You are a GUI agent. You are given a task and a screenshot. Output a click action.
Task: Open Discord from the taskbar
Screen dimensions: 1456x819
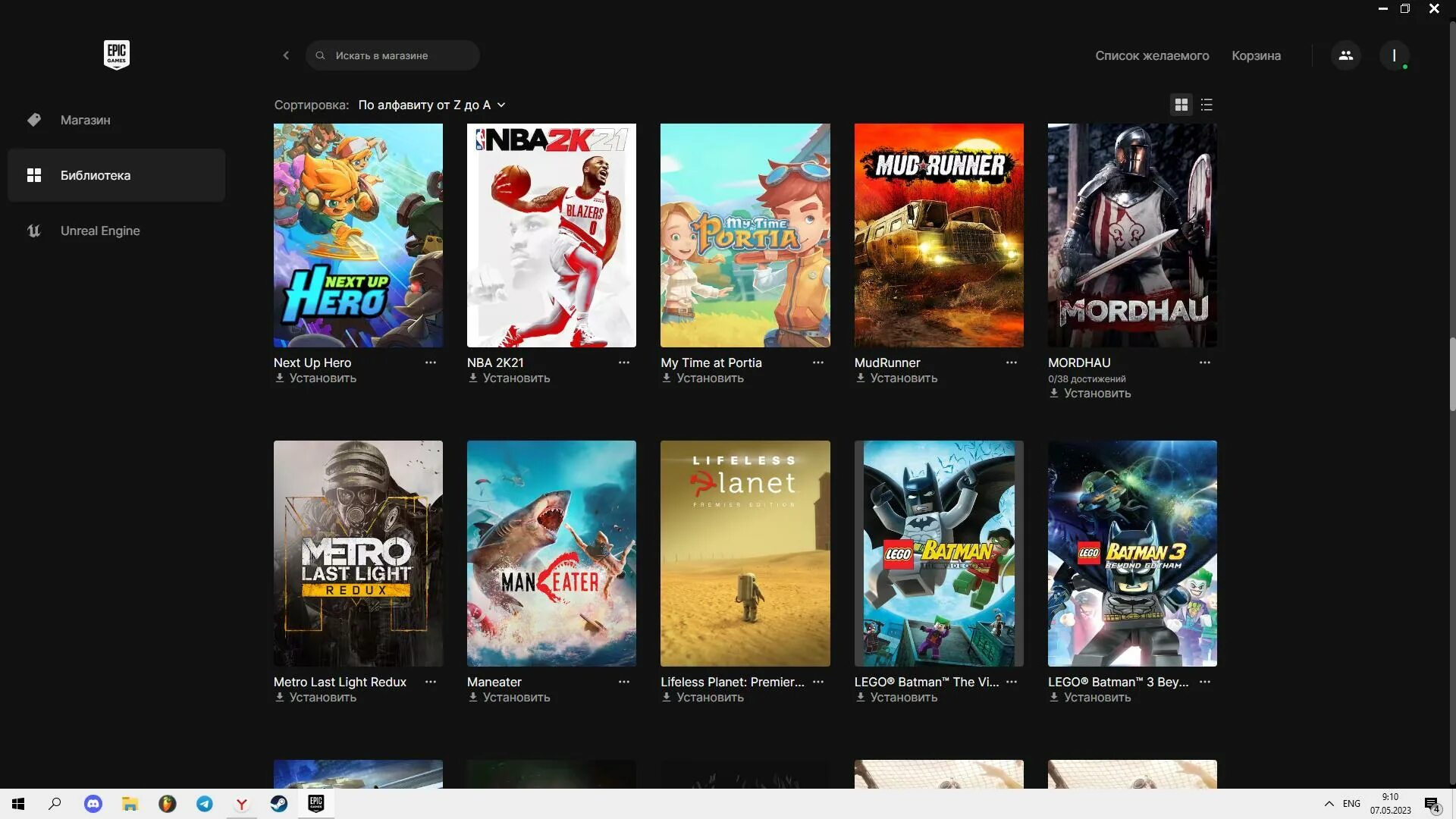click(x=93, y=804)
